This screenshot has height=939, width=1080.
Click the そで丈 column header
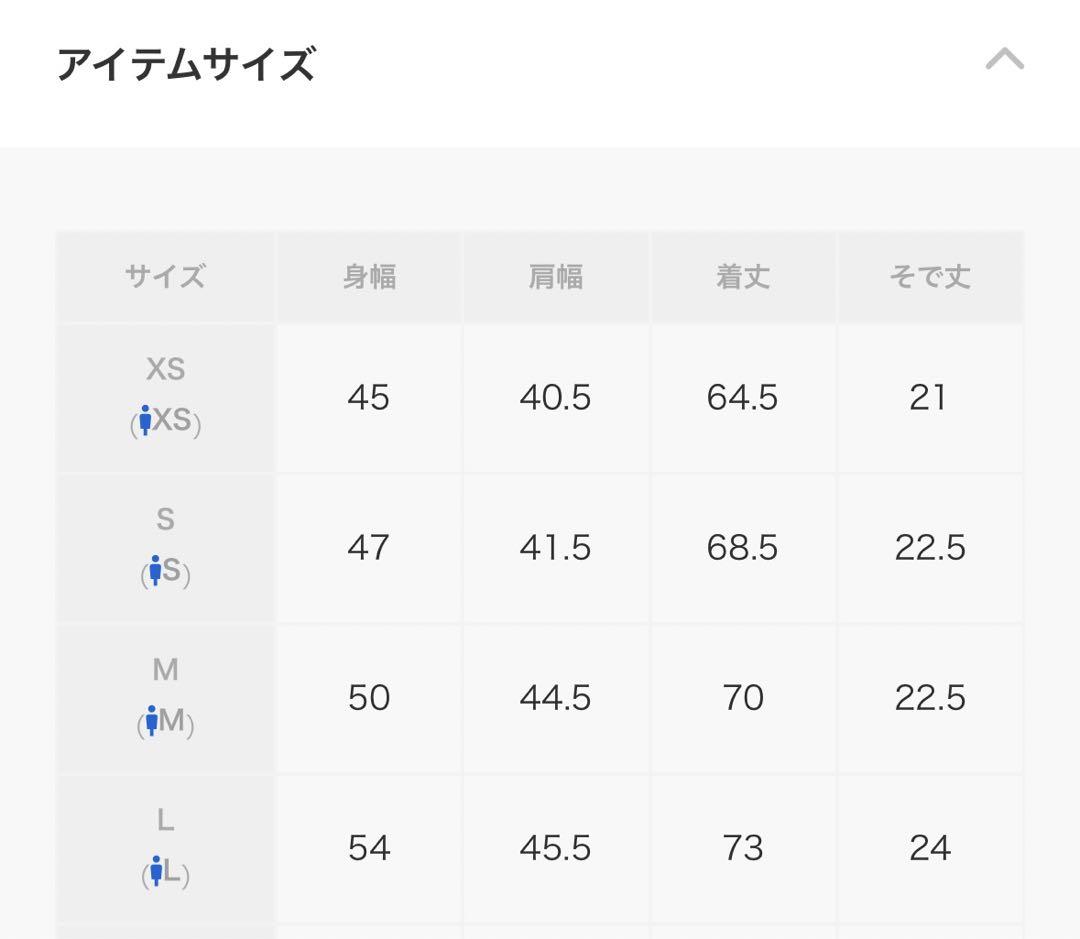click(930, 277)
